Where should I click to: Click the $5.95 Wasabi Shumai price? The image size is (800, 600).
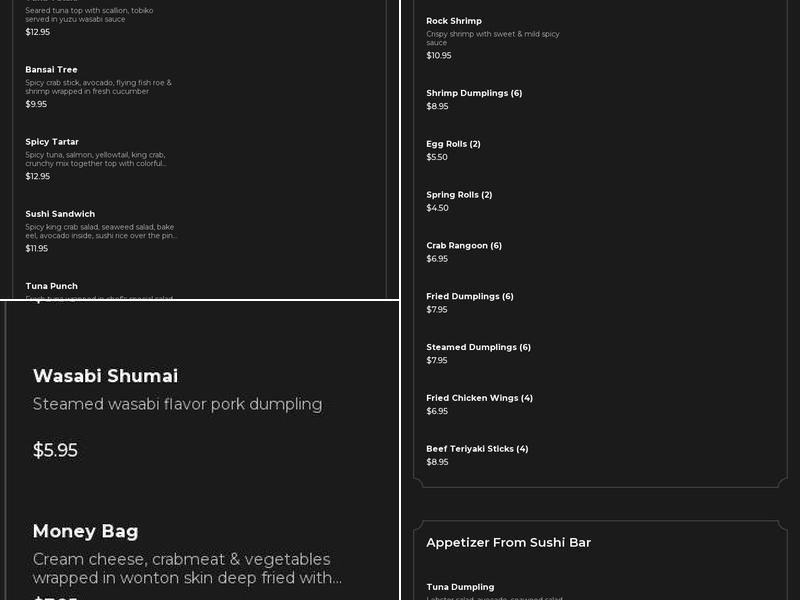point(55,450)
